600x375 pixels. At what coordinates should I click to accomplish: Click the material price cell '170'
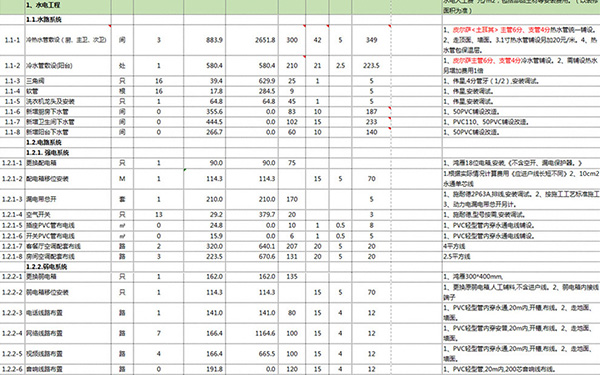(292, 199)
